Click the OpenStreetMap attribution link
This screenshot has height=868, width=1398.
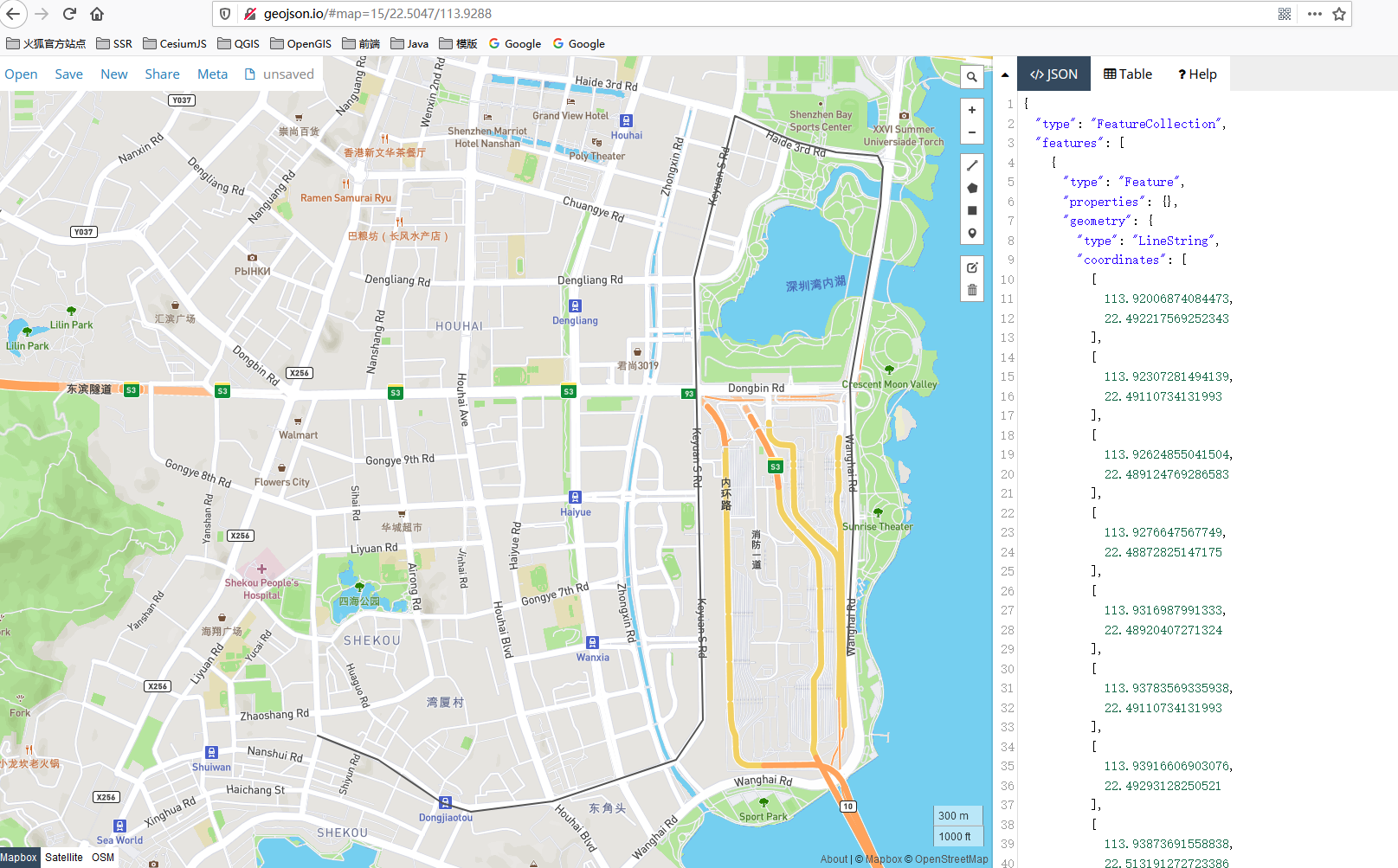(951, 859)
